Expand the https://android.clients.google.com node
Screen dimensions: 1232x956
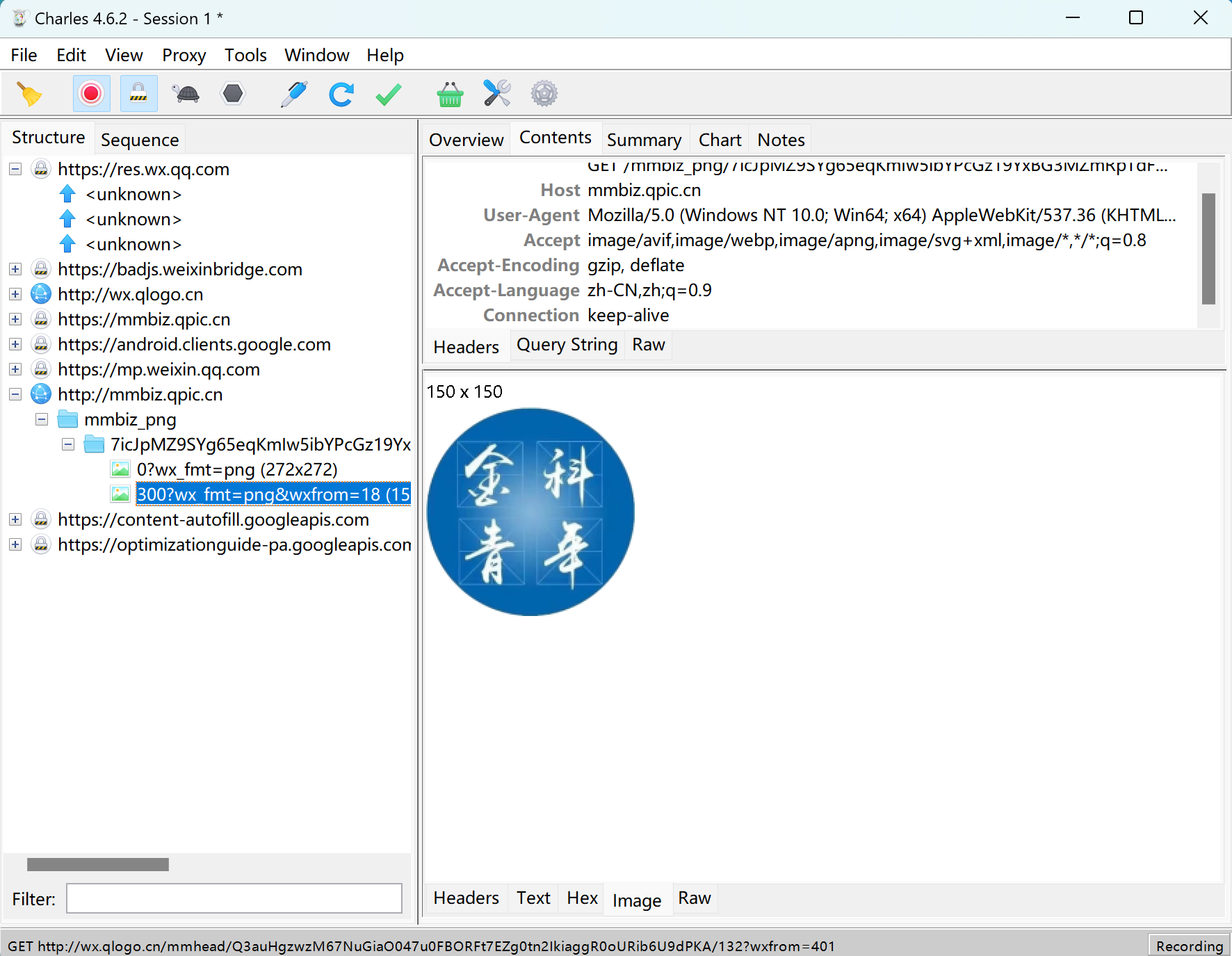click(x=15, y=344)
